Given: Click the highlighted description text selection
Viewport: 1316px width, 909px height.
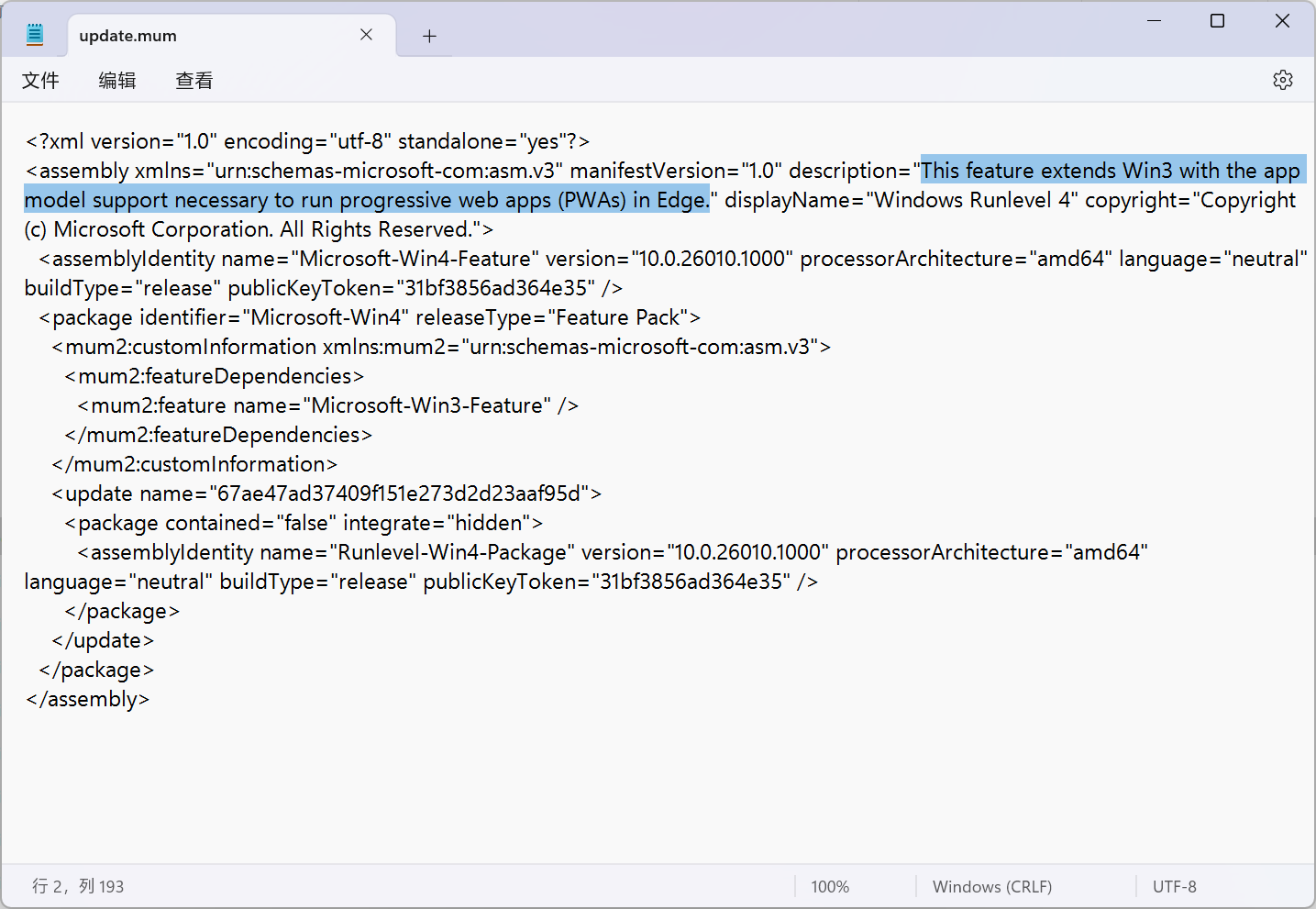Looking at the screenshot, I should click(x=663, y=185).
